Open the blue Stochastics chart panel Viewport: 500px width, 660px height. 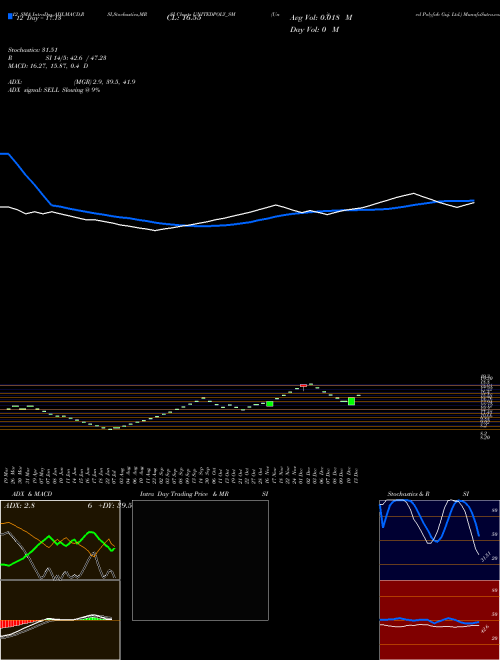click(x=439, y=540)
